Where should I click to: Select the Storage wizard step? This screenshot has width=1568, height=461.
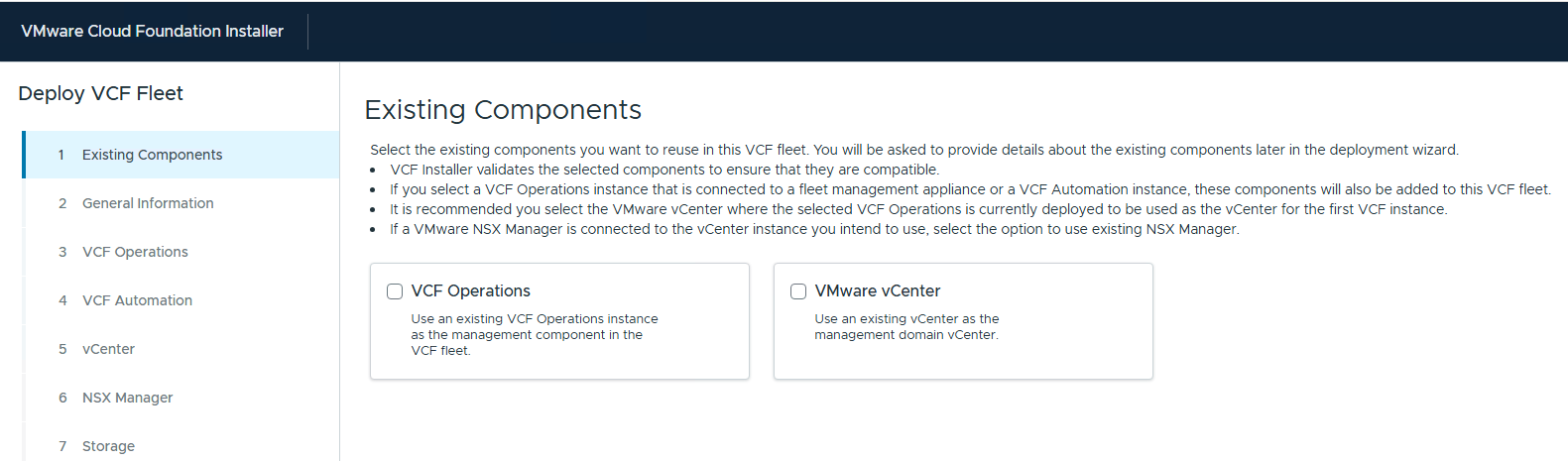coord(108,446)
